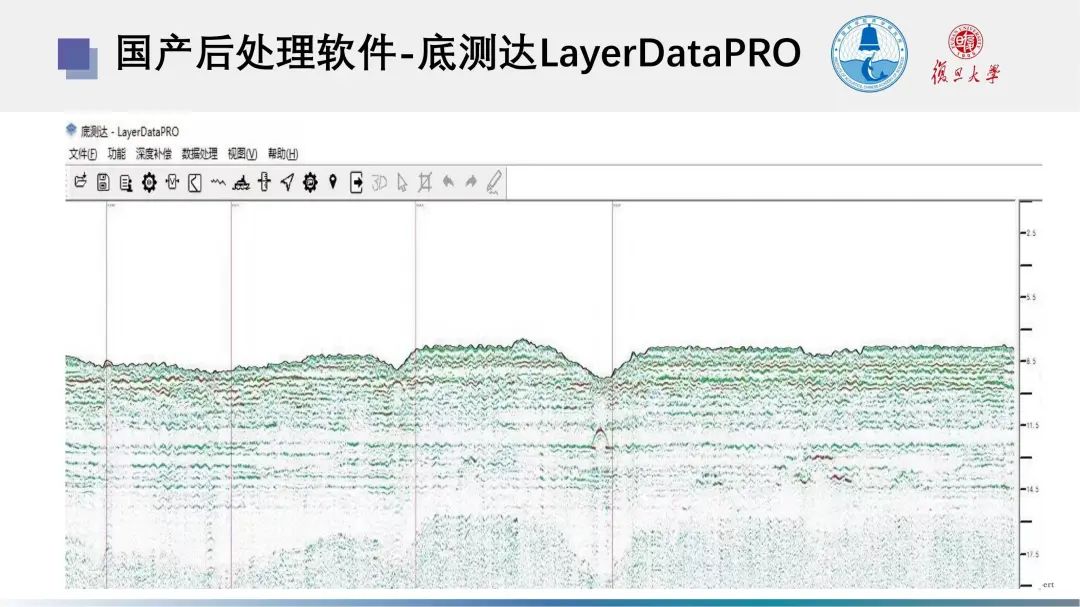This screenshot has height=607, width=1080.
Task: Click the 8.5 depth scale label
Action: [1031, 361]
